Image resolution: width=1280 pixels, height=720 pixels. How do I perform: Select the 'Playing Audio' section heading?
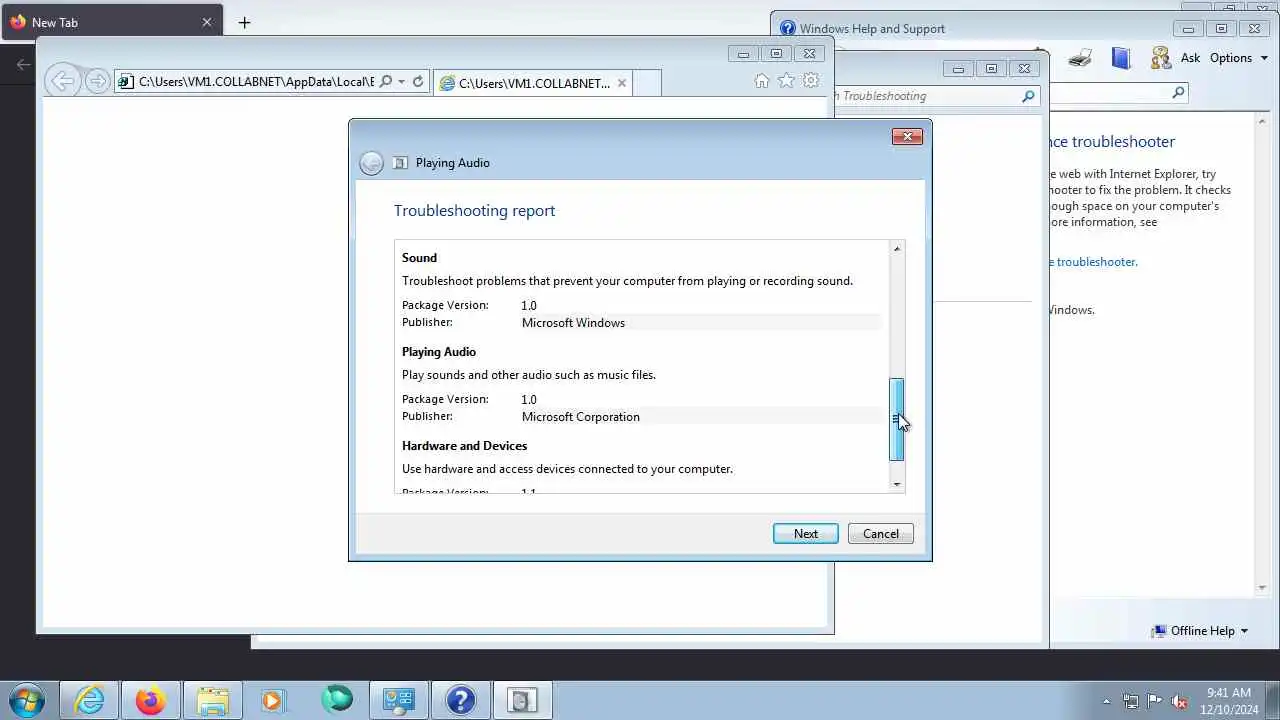tap(439, 352)
